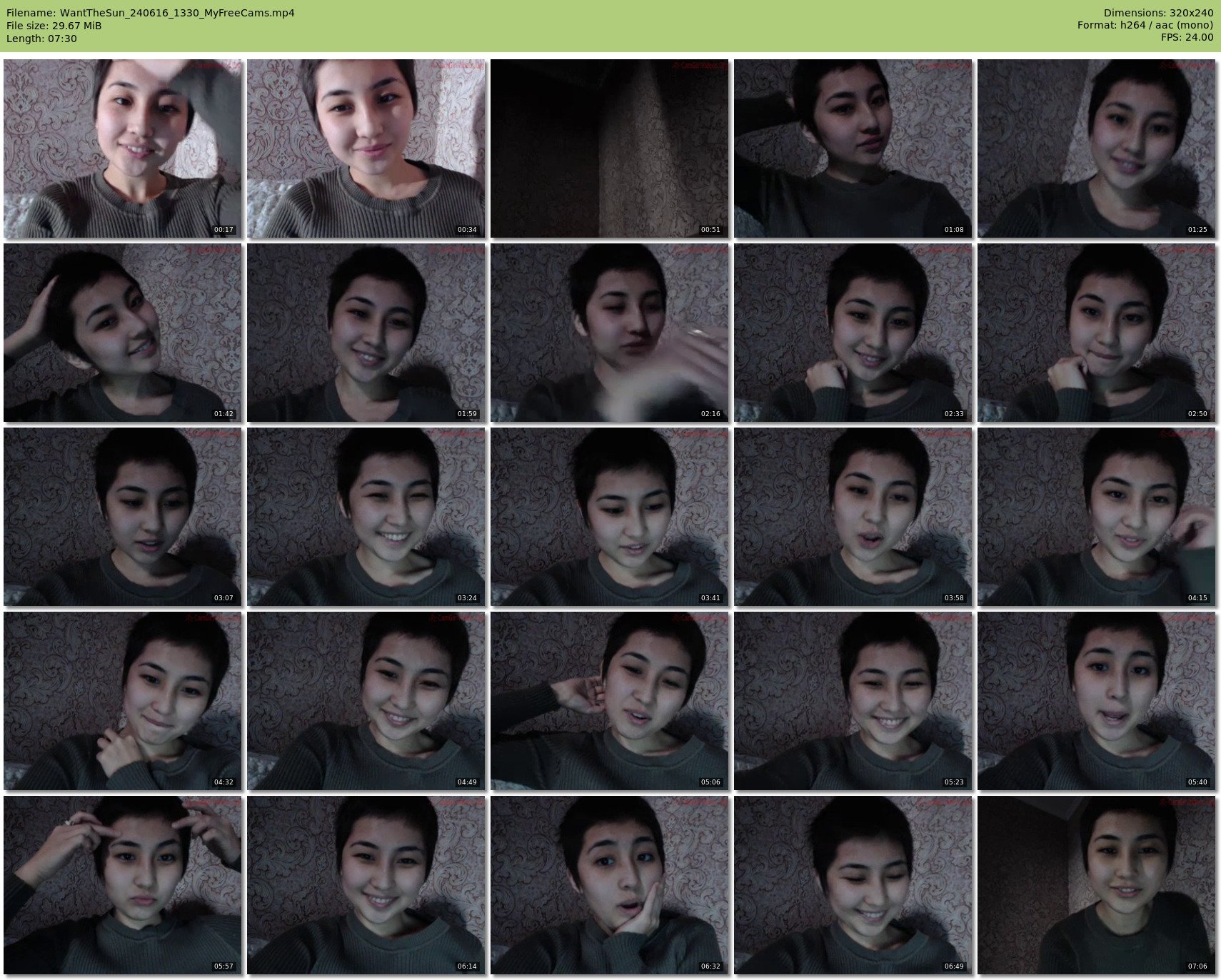Image resolution: width=1221 pixels, height=980 pixels.
Task: Open the thumbnail at 01:42
Action: coord(123,333)
